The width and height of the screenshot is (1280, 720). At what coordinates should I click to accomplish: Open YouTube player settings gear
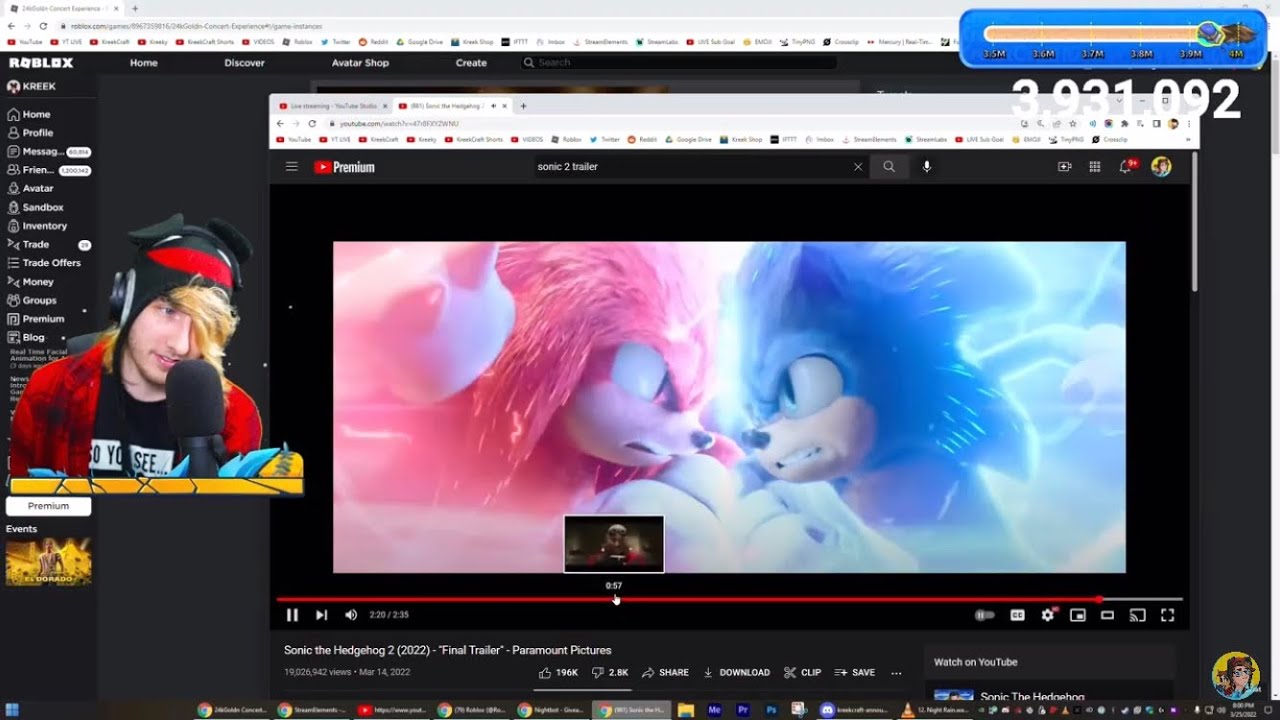[1047, 615]
